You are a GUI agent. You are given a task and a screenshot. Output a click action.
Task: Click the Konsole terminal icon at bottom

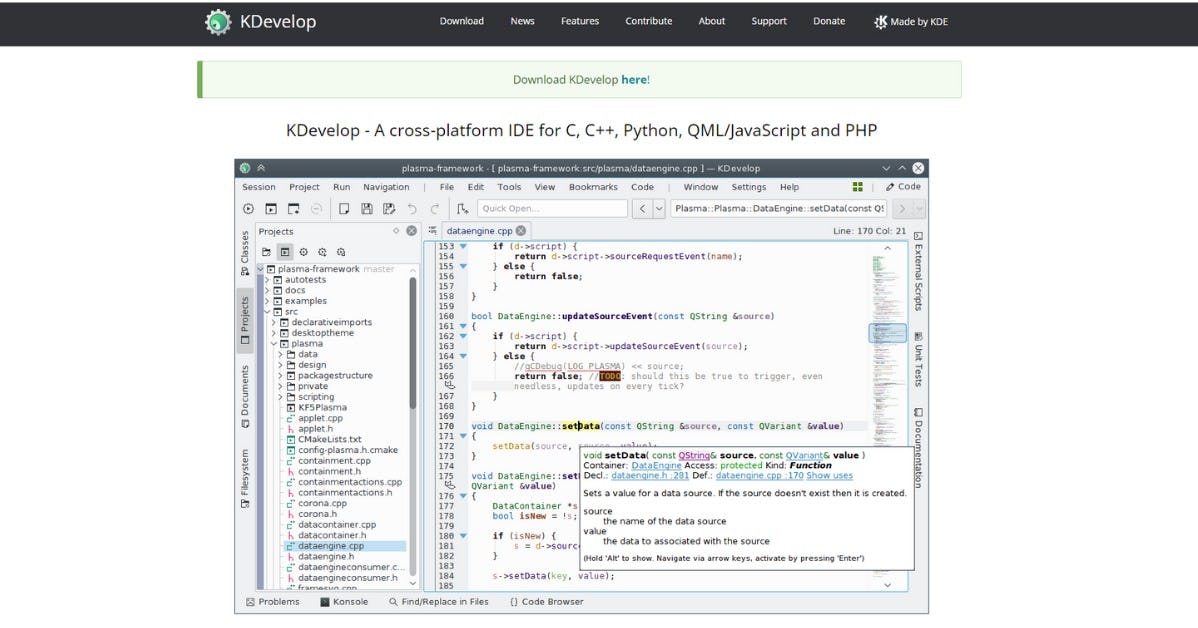325,602
